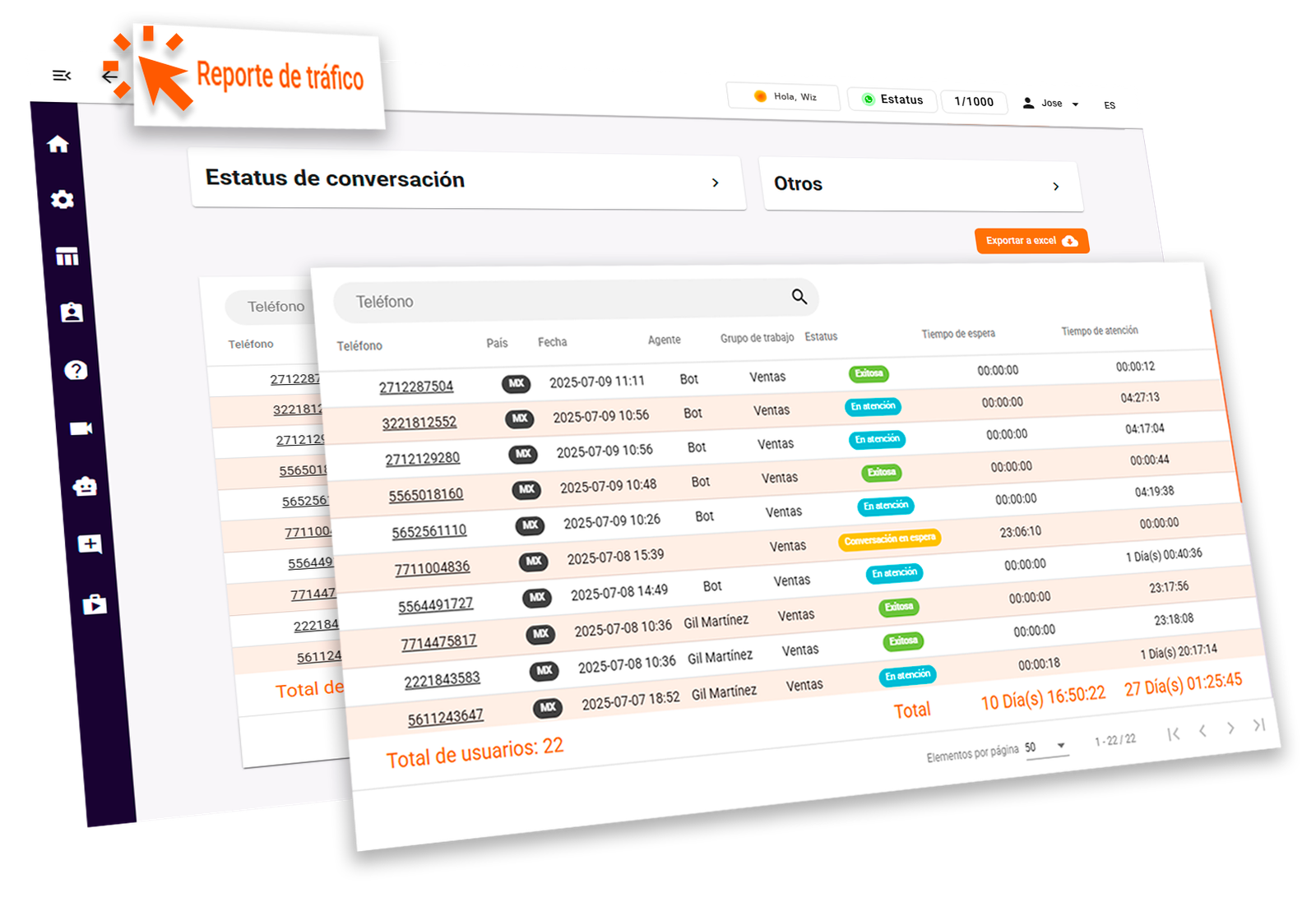This screenshot has height=902, width=1316.
Task: Open phone number 2712287504 link
Action: tap(416, 387)
